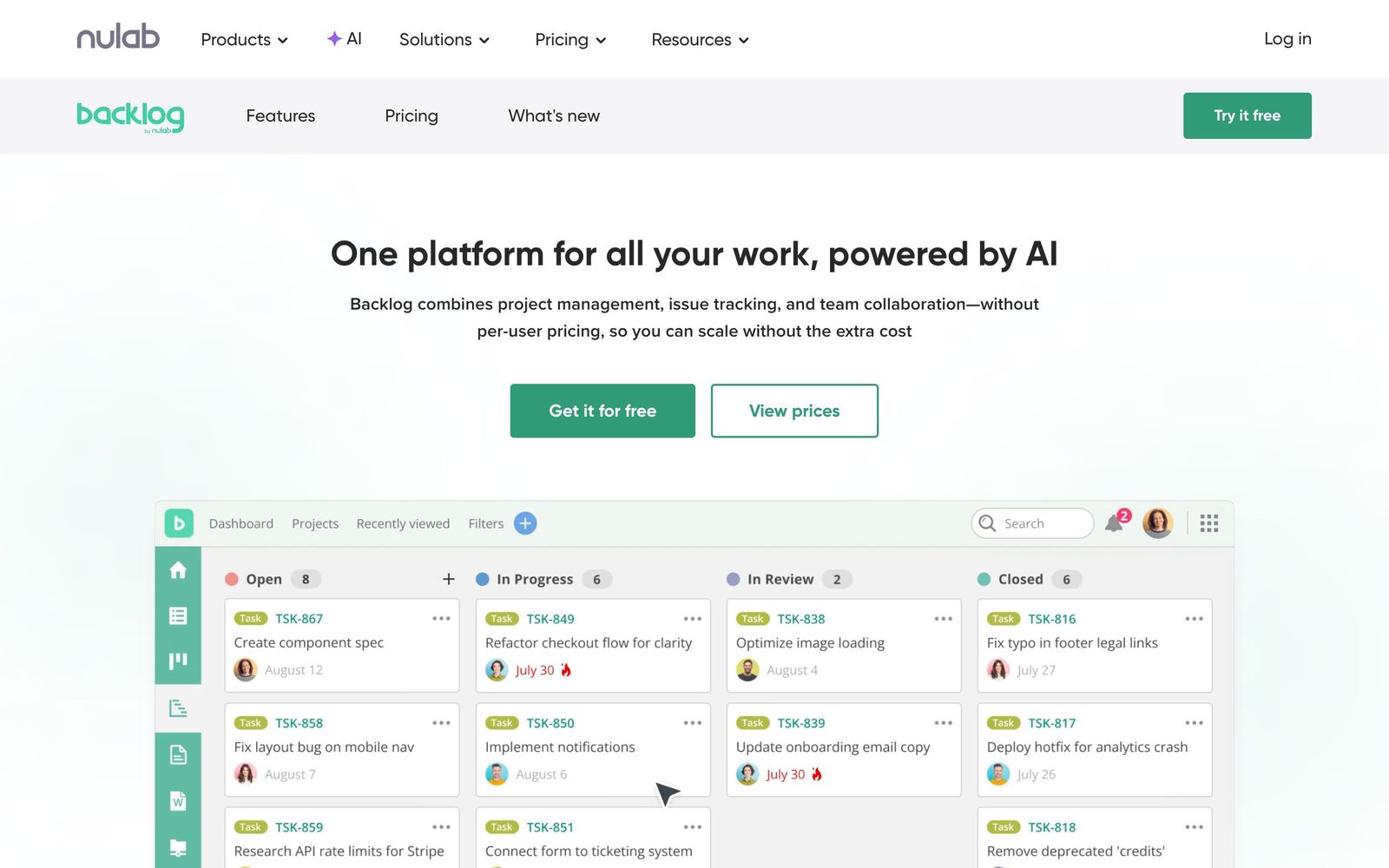
Task: Click "Implement notifications" card title
Action: pyautogui.click(x=560, y=747)
